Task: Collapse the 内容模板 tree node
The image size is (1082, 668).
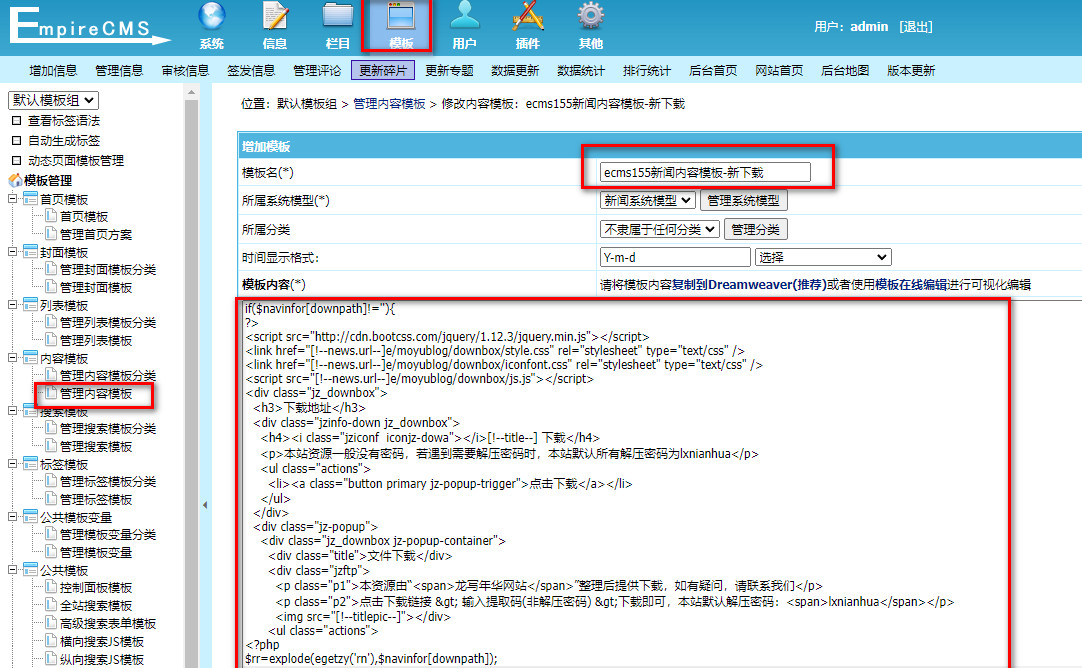Action: click(x=12, y=357)
